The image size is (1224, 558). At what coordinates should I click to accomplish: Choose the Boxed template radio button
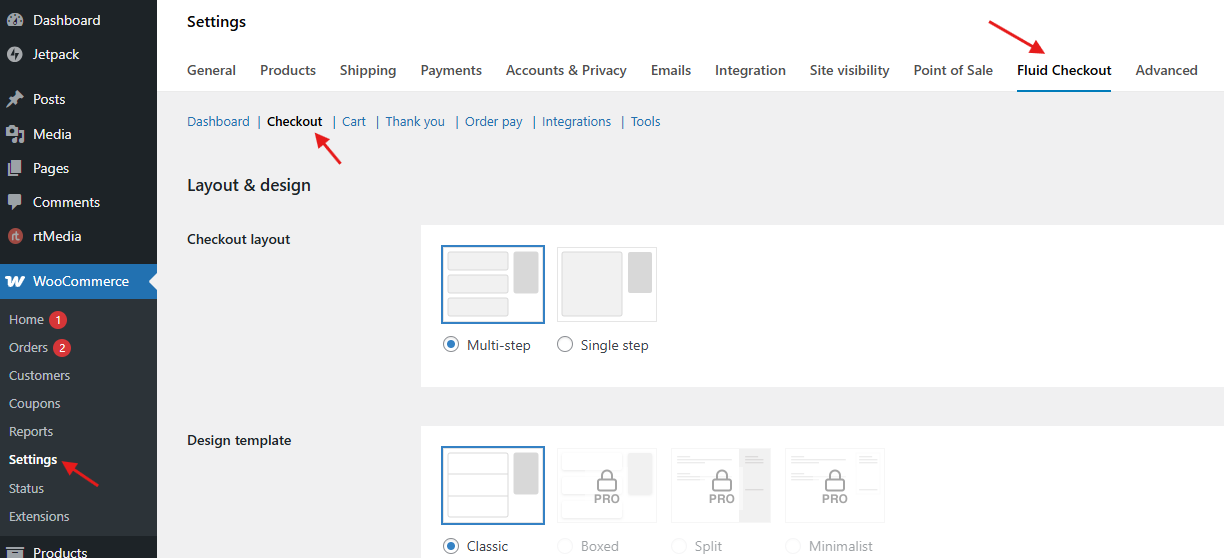click(x=565, y=546)
